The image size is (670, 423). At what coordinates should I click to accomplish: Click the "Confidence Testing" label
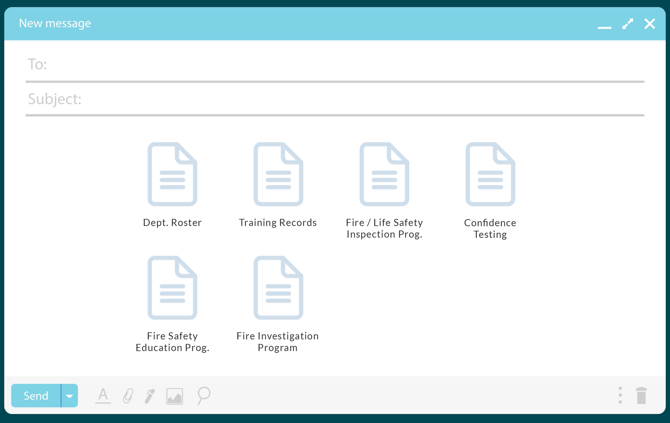490,229
